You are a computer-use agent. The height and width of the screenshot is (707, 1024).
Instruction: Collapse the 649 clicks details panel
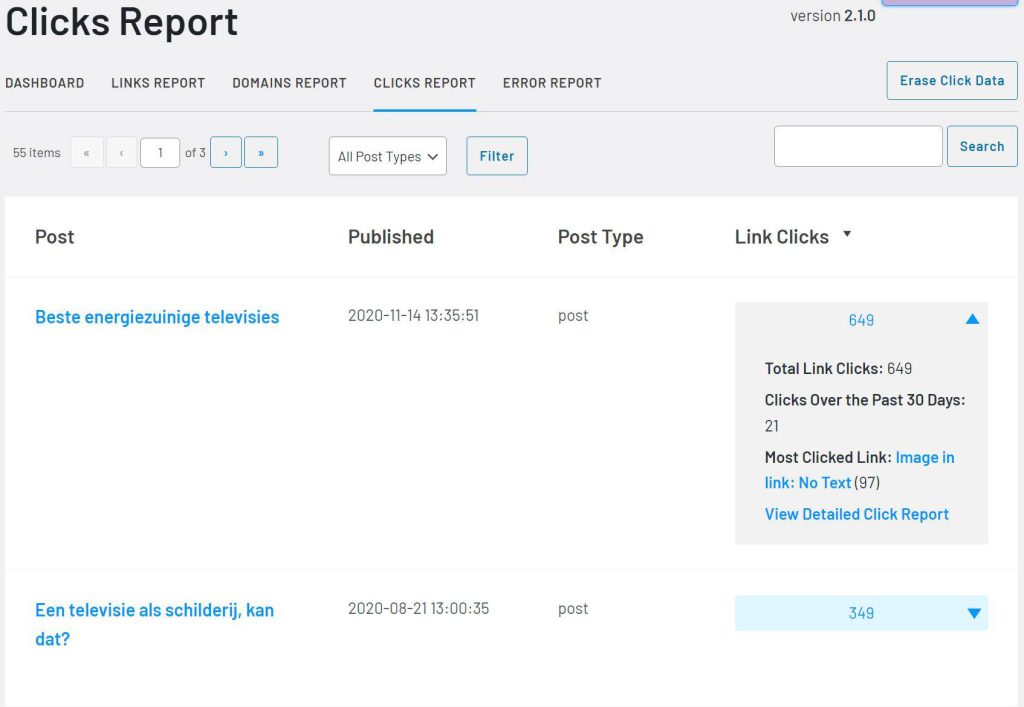point(972,319)
